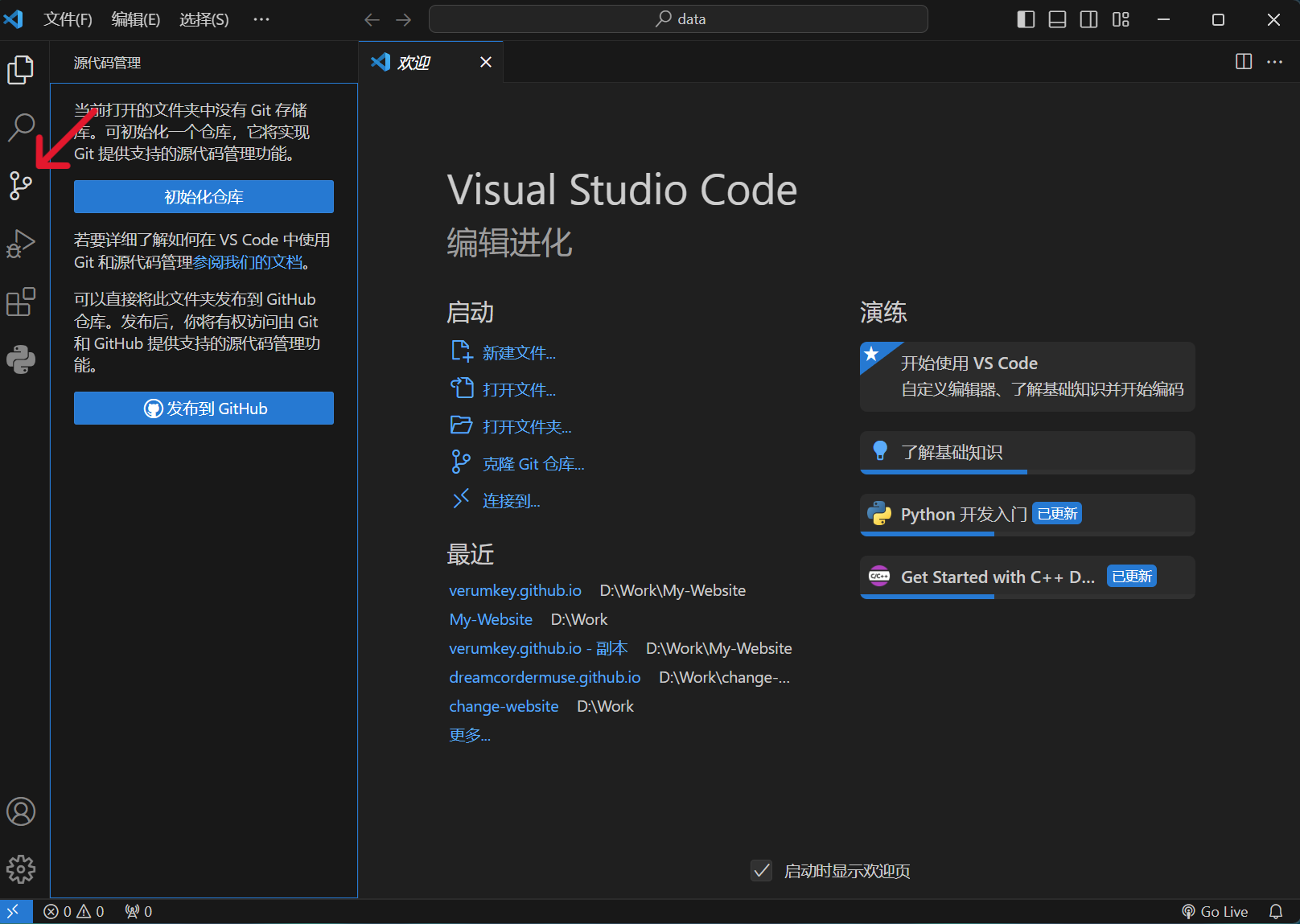Go forward with the right arrow

(404, 19)
